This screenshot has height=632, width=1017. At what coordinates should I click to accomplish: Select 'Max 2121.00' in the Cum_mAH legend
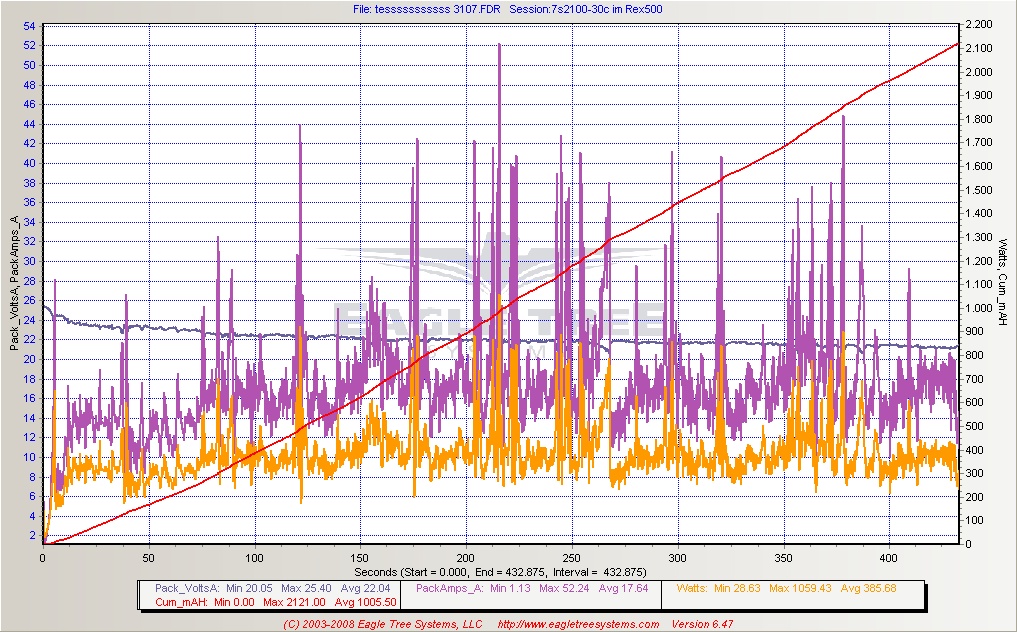pyautogui.click(x=294, y=602)
